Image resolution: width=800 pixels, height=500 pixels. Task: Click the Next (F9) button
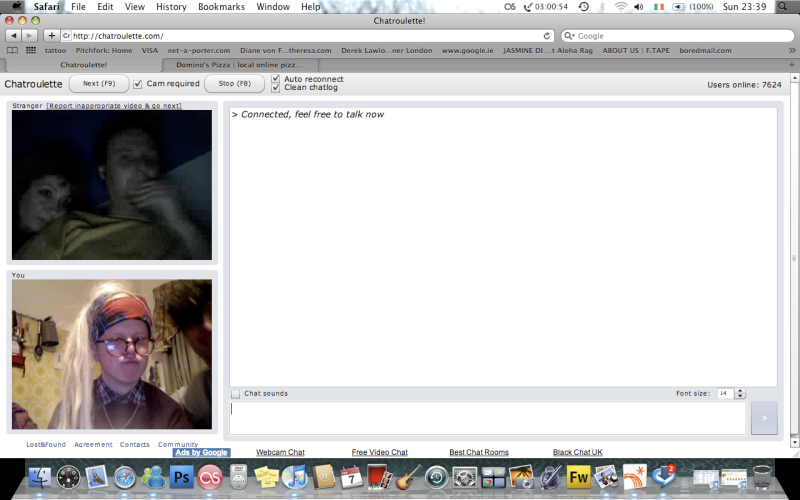point(99,84)
